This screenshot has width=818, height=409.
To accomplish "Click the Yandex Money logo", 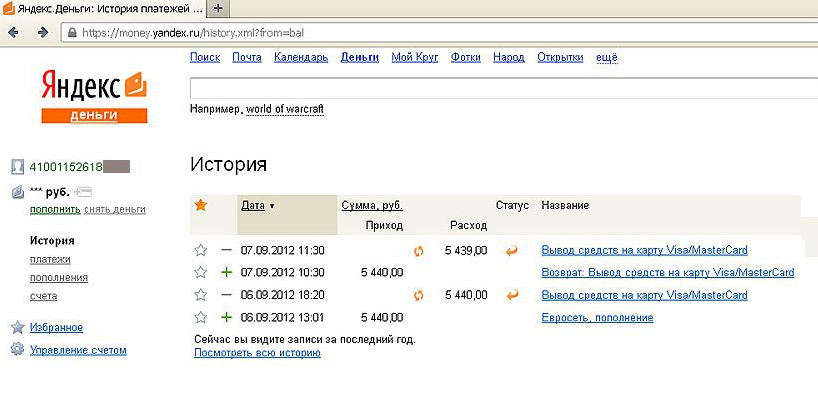I will [x=94, y=97].
